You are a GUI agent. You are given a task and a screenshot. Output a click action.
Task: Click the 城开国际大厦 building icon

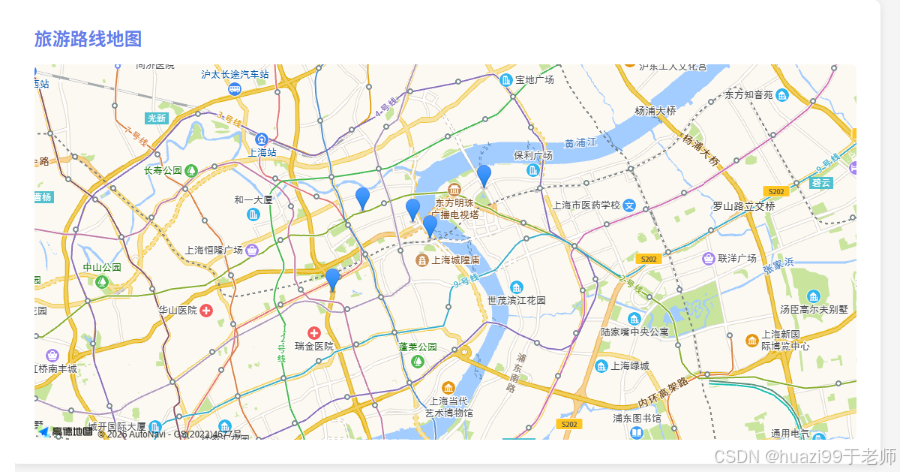point(154,427)
